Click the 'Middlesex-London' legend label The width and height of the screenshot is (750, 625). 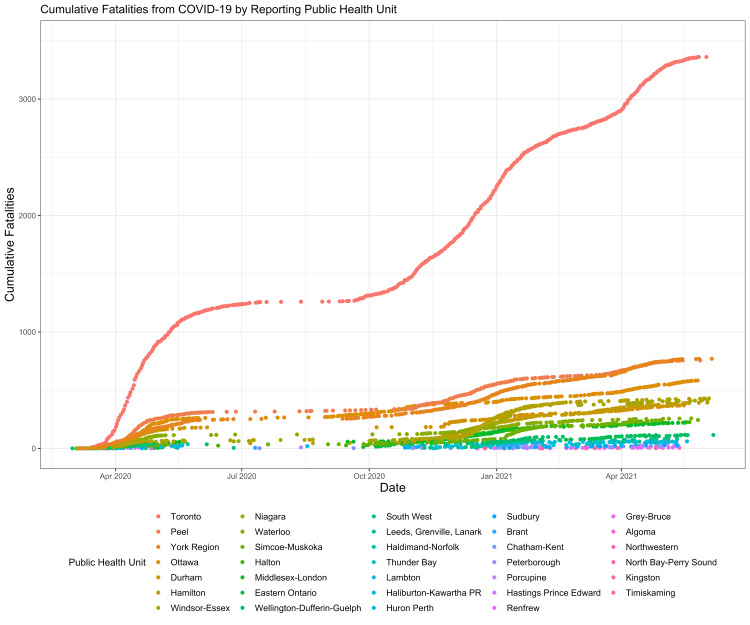pos(291,578)
